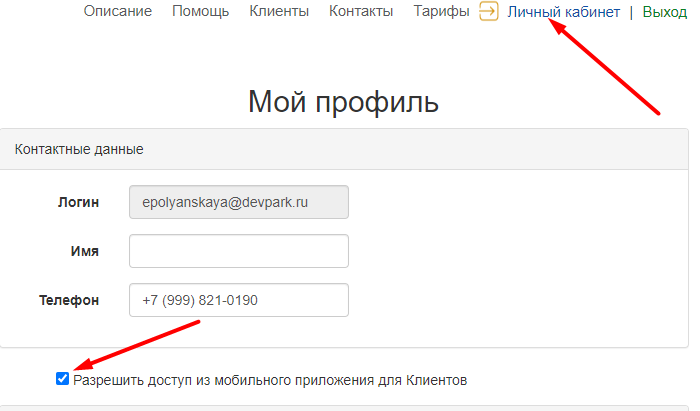Open the Клиенты section

279,11
